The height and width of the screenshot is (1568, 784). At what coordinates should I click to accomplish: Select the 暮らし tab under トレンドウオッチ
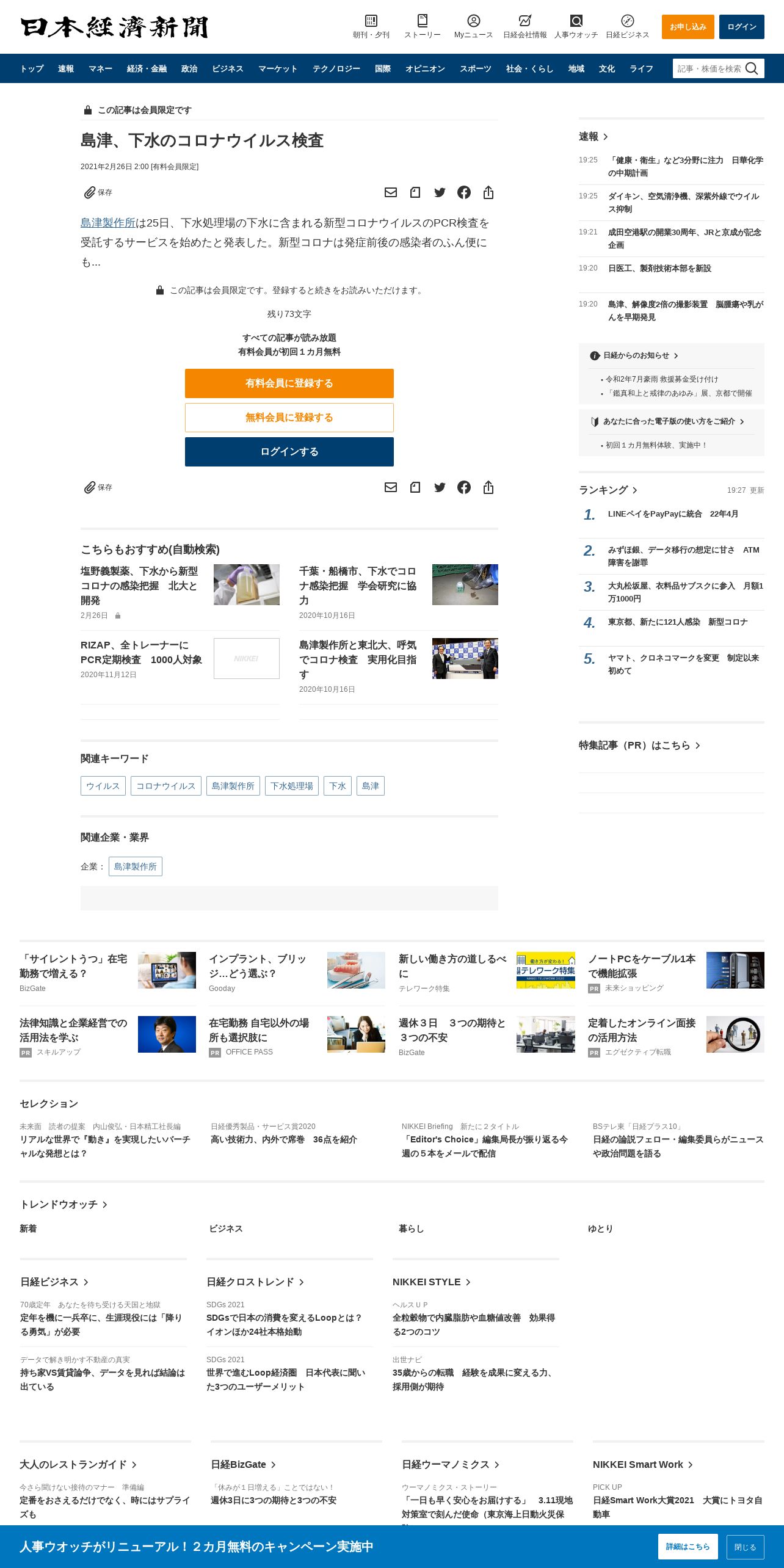point(411,1229)
